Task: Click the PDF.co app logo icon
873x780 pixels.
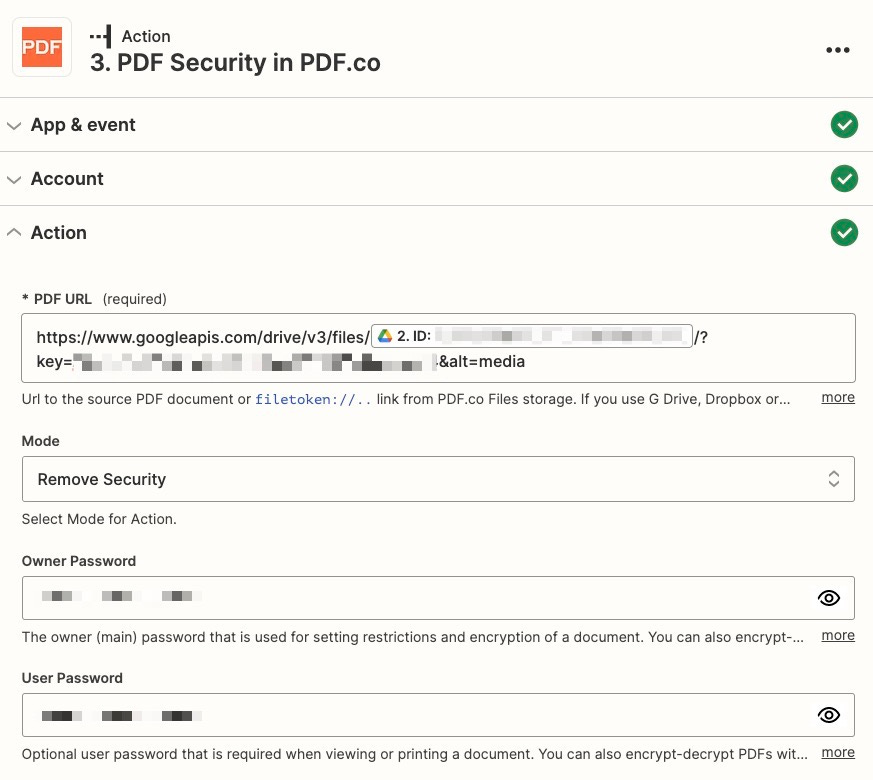Action: click(41, 46)
